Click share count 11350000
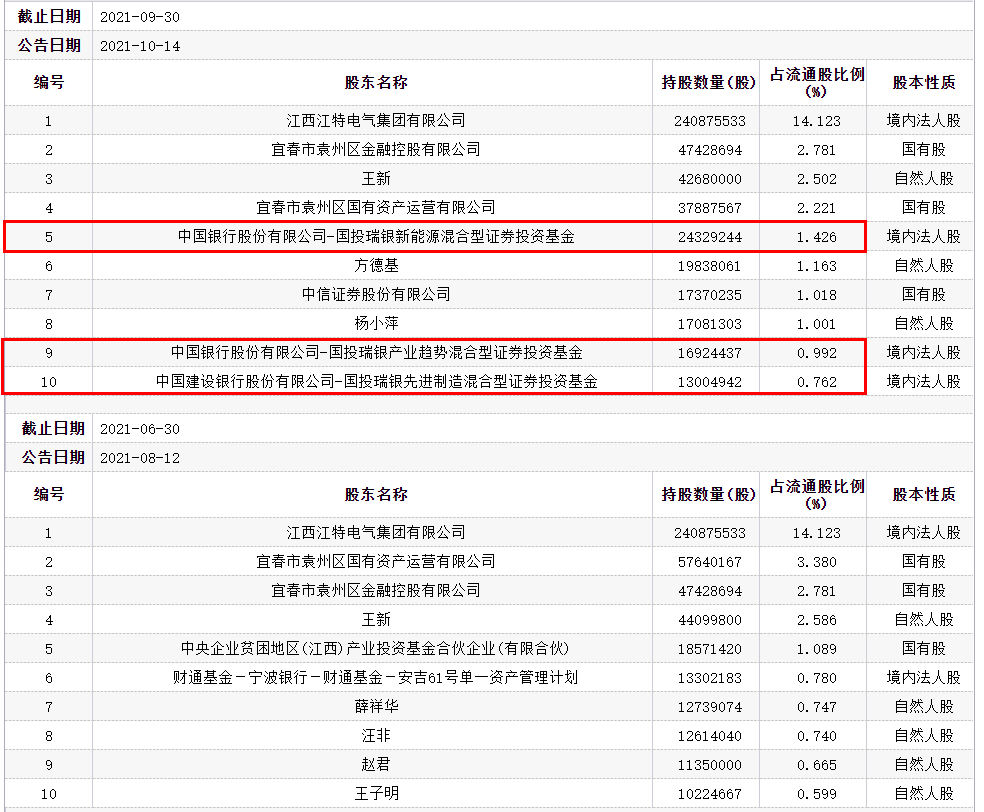This screenshot has width=984, height=812. (x=710, y=765)
